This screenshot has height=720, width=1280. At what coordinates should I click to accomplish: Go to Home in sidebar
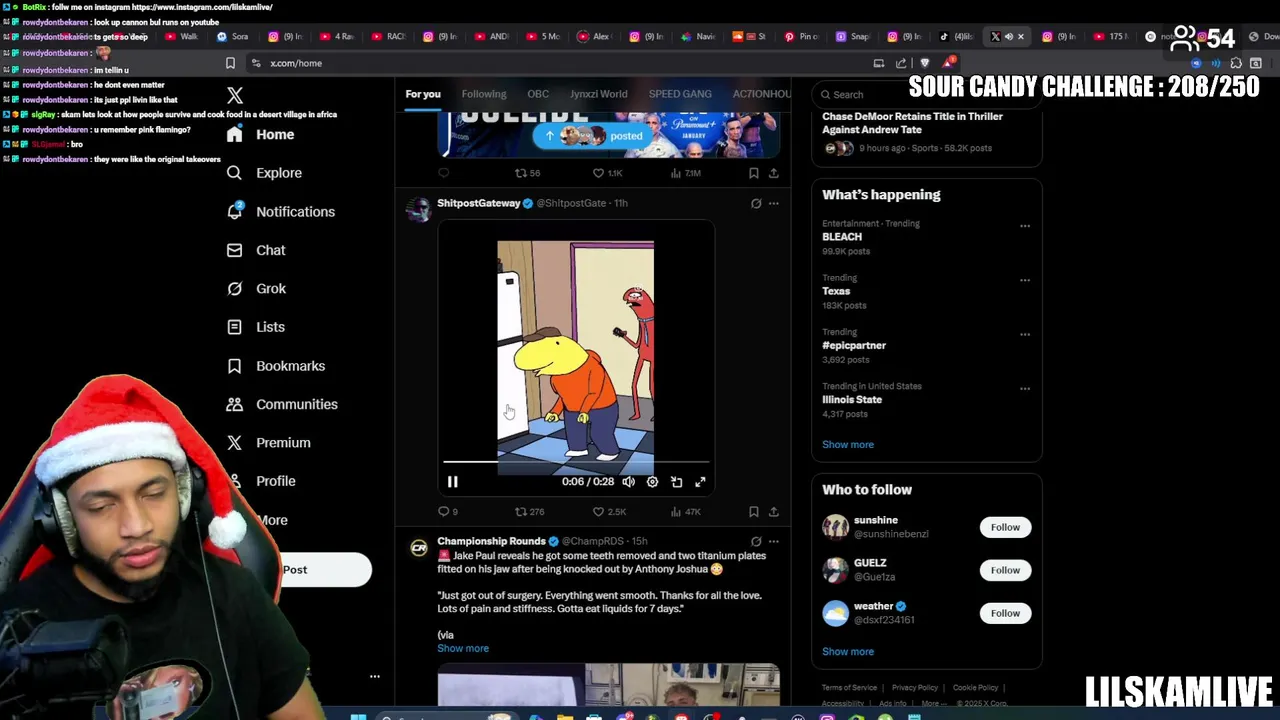(x=260, y=135)
